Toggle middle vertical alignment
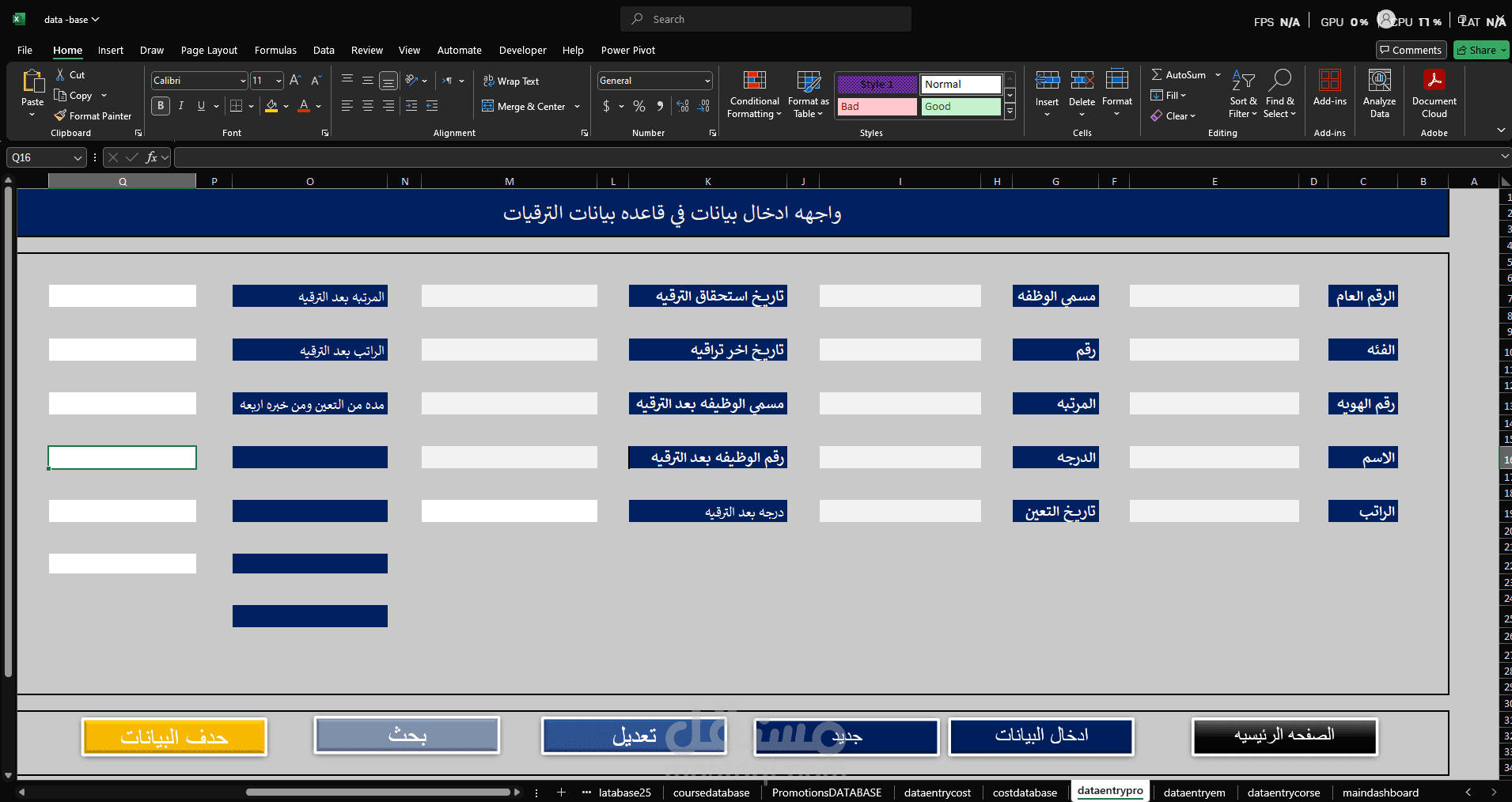This screenshot has height=802, width=1512. click(x=368, y=80)
